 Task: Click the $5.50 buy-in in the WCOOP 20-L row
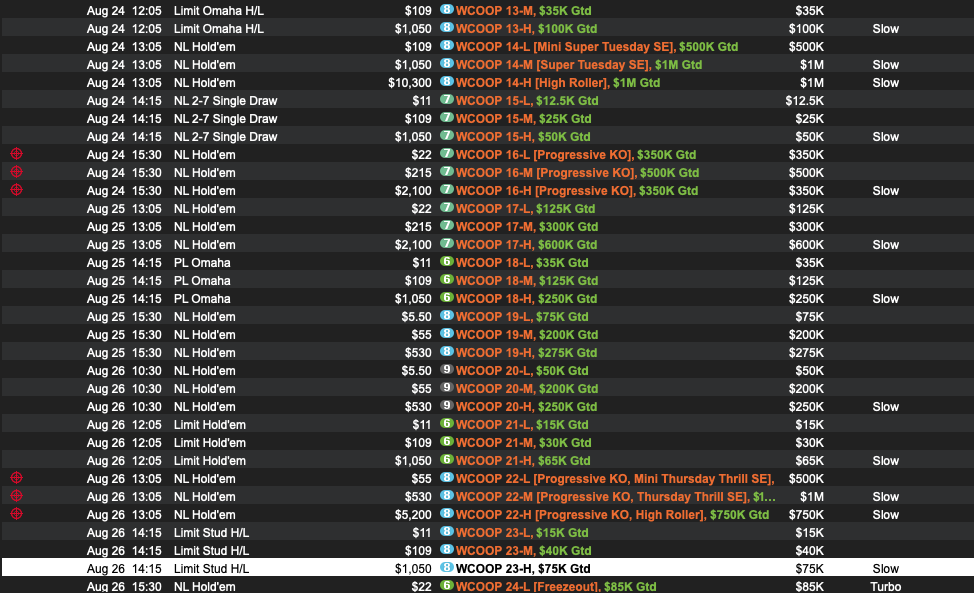tap(416, 371)
